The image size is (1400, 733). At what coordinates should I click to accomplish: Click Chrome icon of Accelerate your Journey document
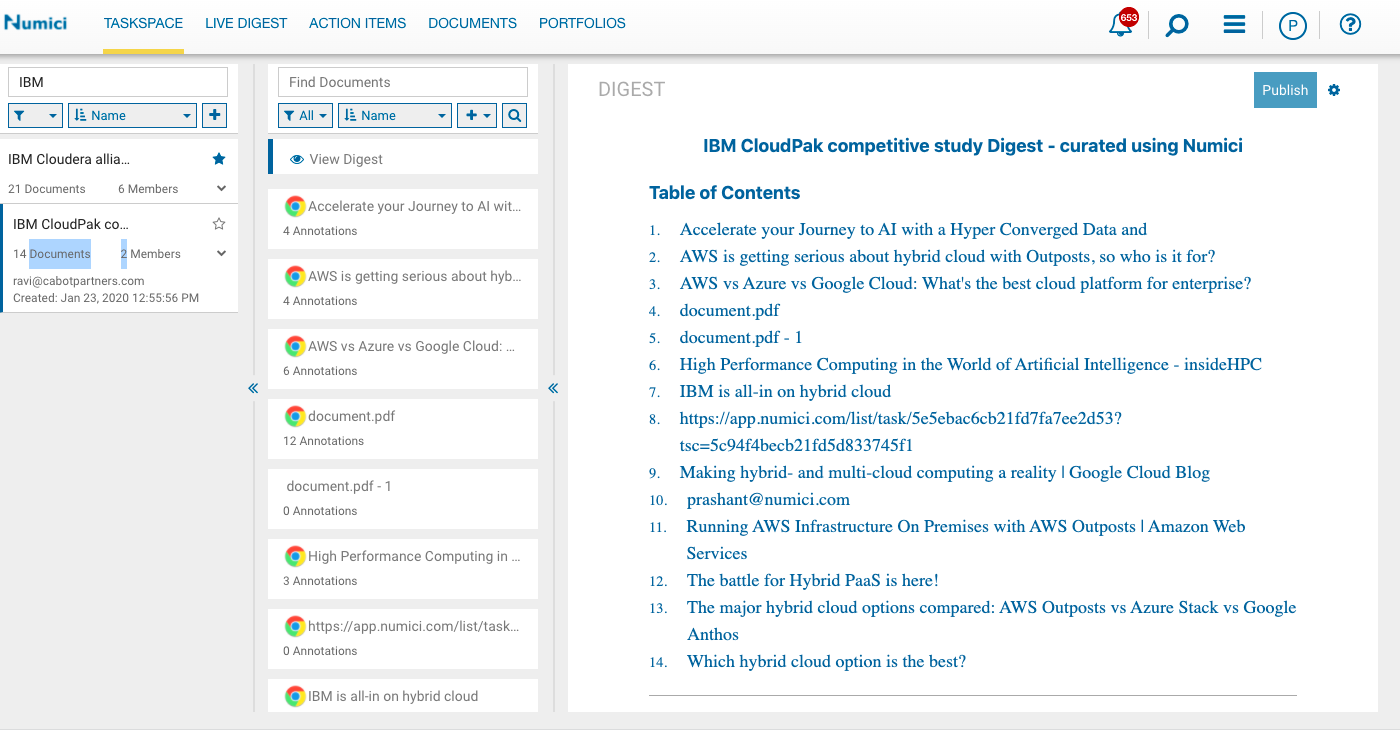click(295, 206)
